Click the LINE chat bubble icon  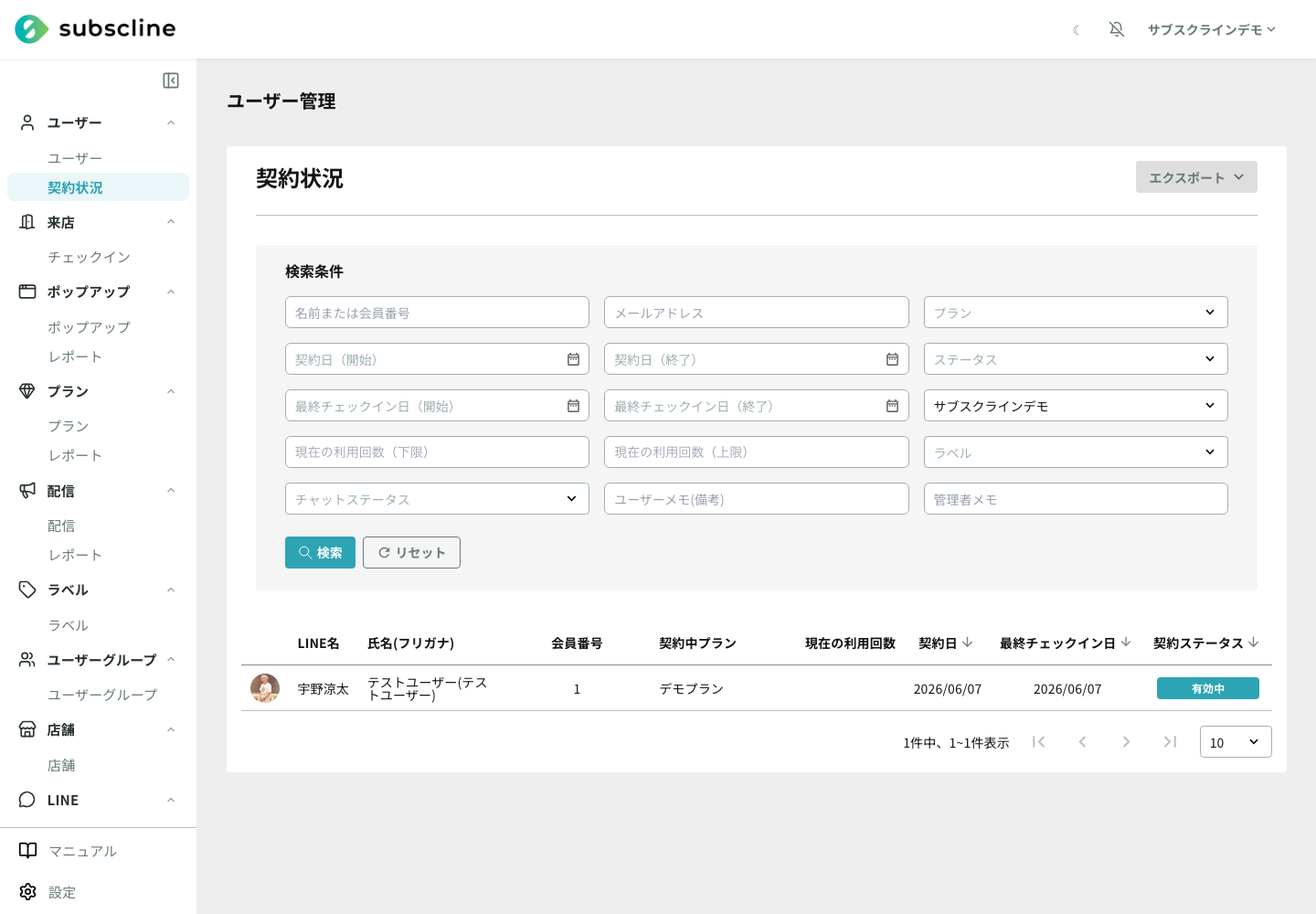(27, 800)
